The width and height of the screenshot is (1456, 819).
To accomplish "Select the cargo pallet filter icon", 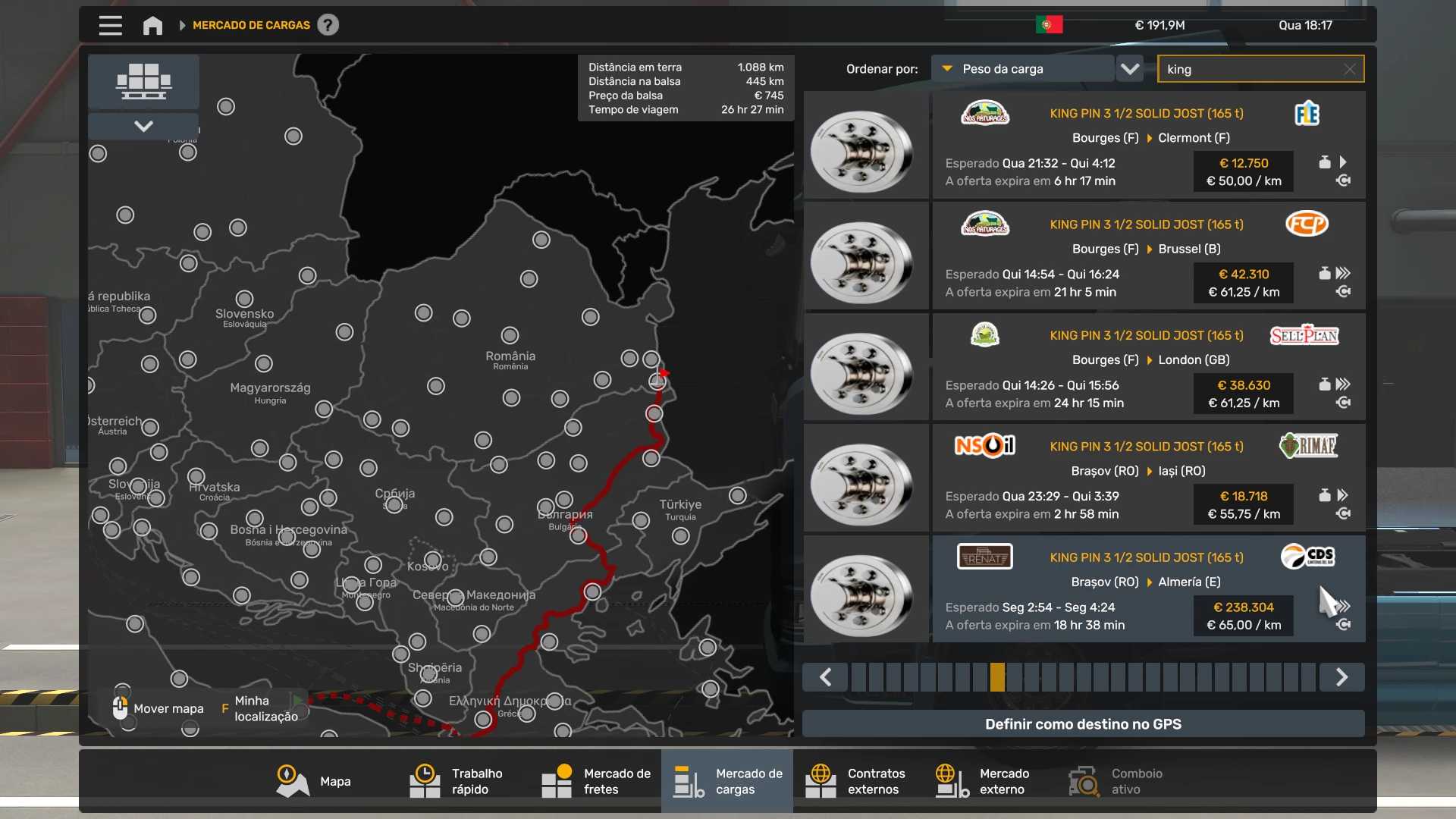I will pyautogui.click(x=143, y=81).
